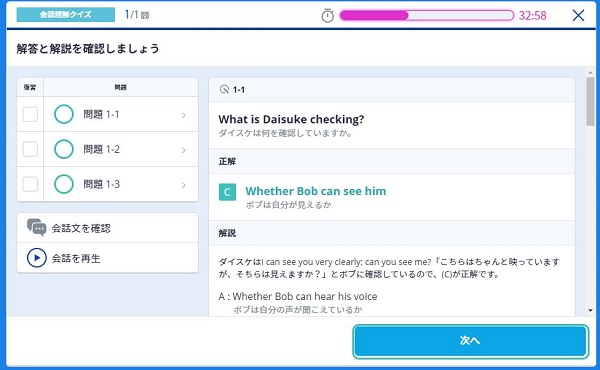600x370 pixels.
Task: Click the green C answer badge
Action: (227, 192)
